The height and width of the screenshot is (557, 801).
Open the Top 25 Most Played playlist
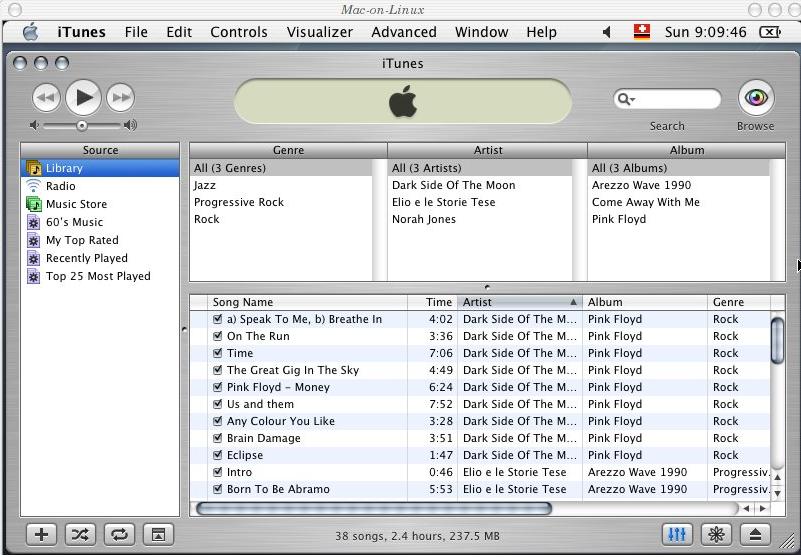[x=100, y=276]
